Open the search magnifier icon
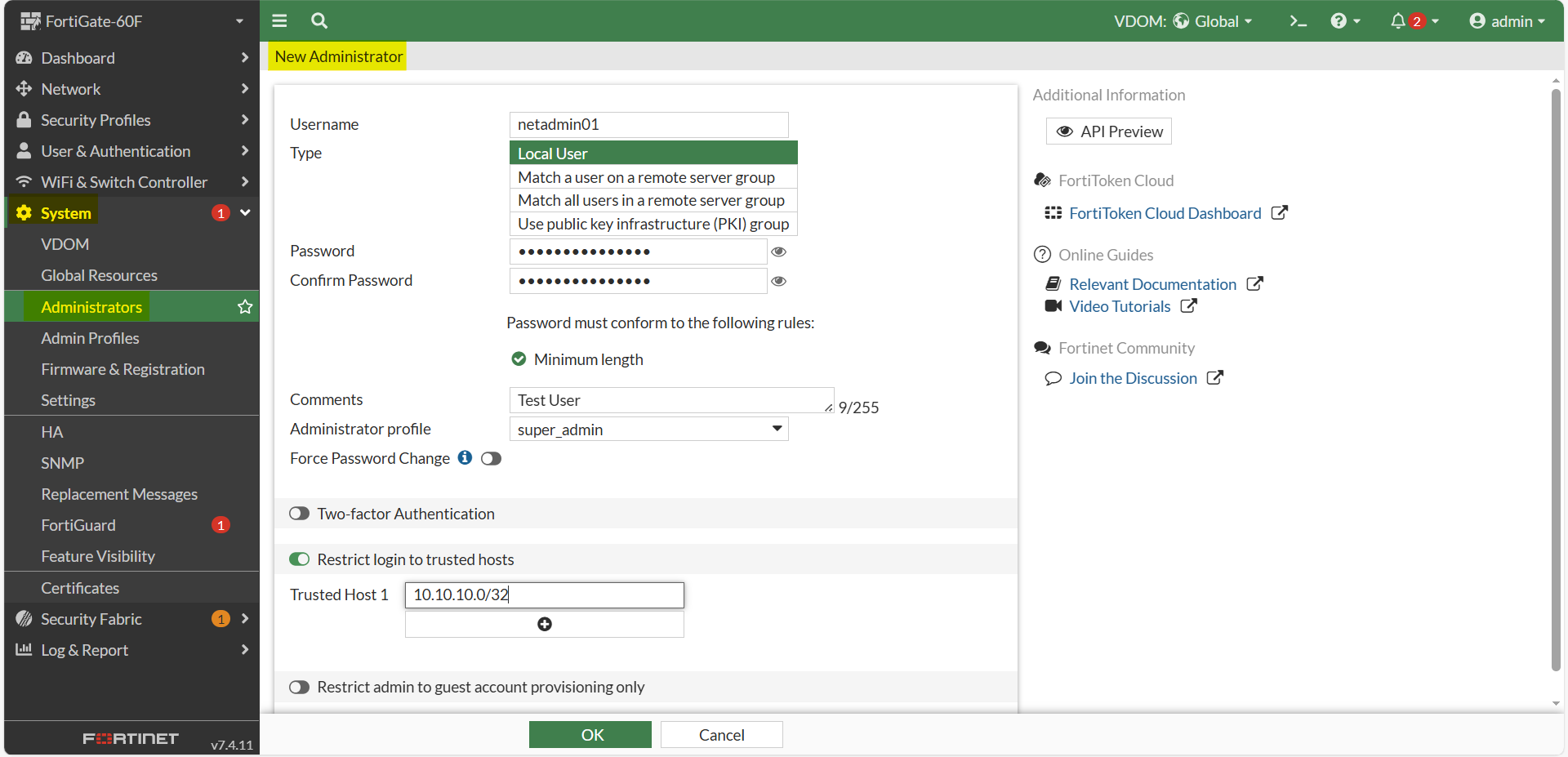 (x=319, y=21)
